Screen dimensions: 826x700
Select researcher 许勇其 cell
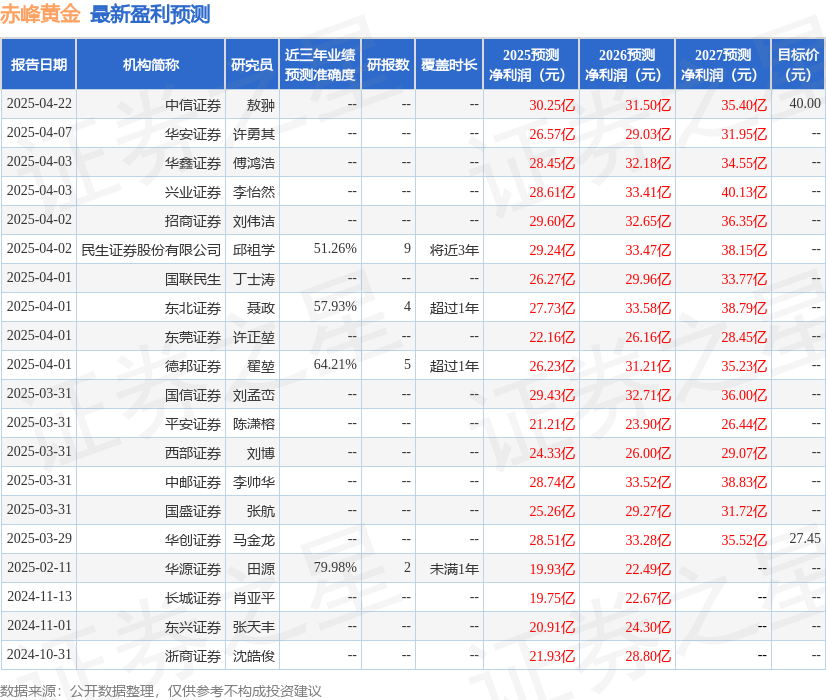click(x=254, y=134)
